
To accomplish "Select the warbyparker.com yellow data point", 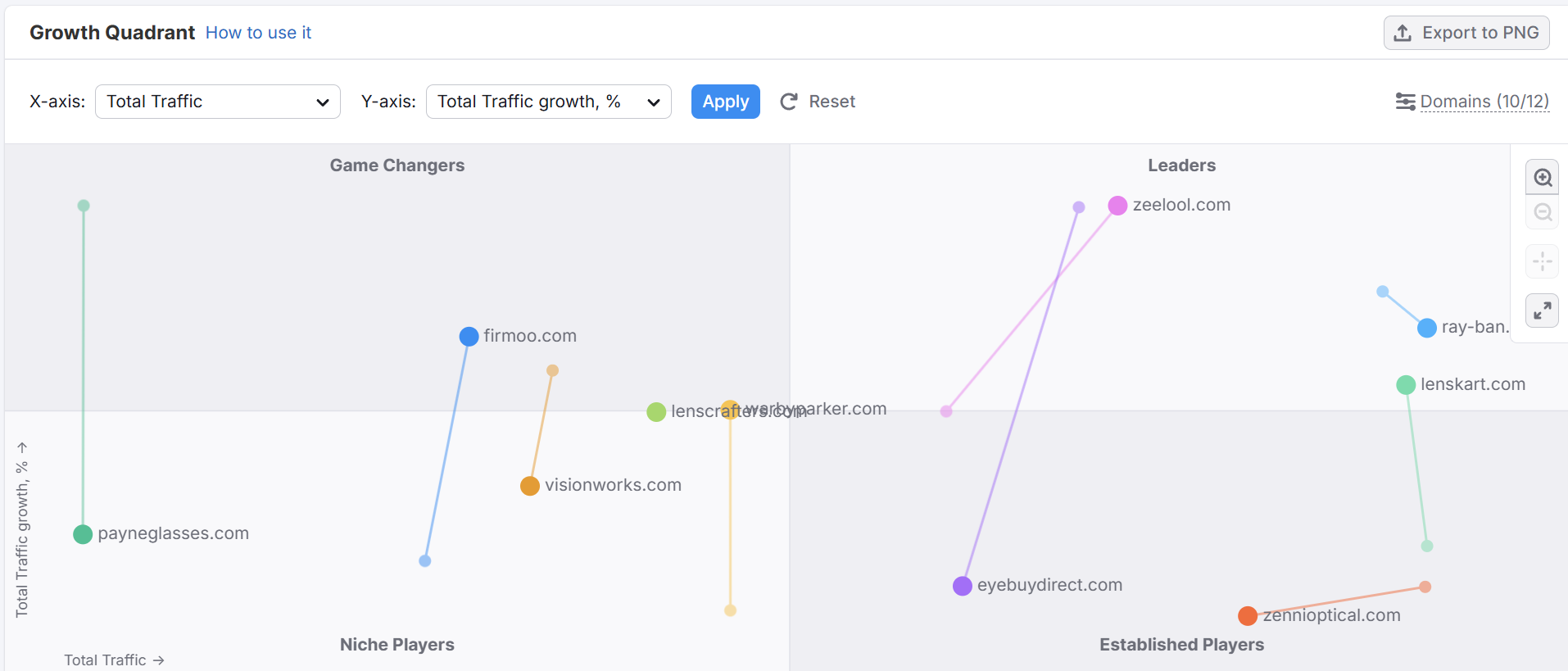I will [730, 410].
